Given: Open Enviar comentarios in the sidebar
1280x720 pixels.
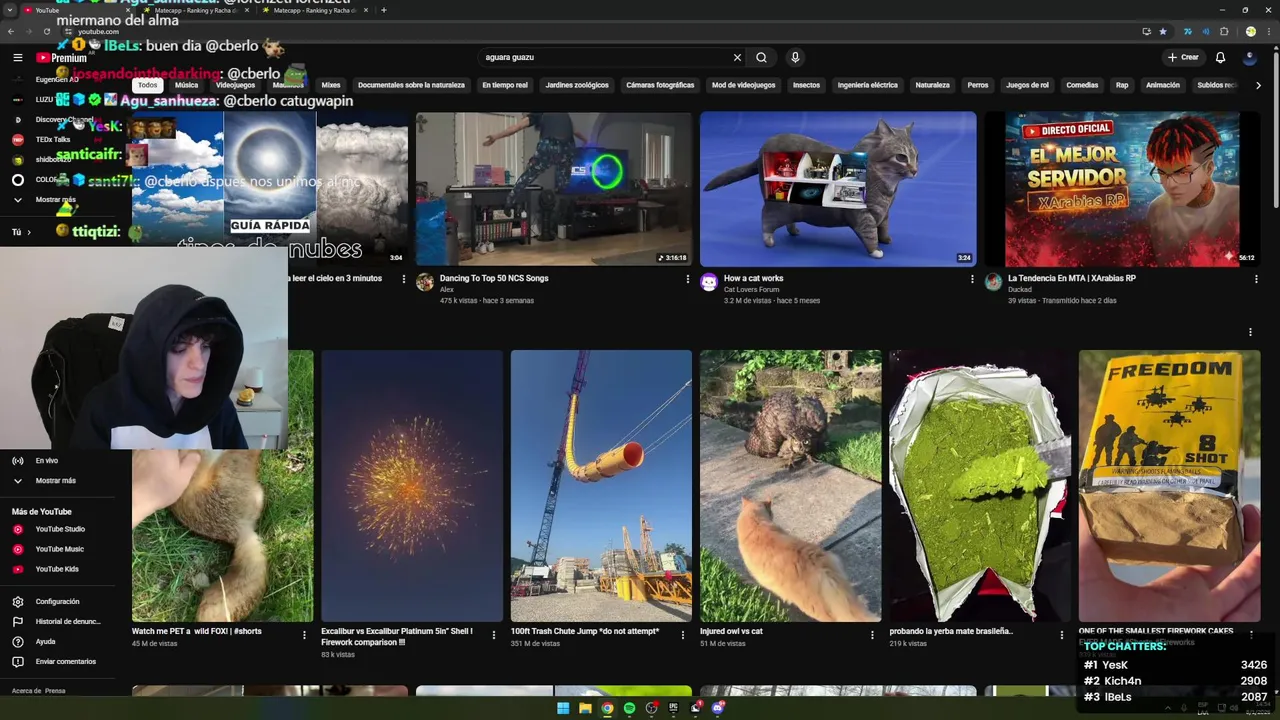Looking at the screenshot, I should point(65,661).
